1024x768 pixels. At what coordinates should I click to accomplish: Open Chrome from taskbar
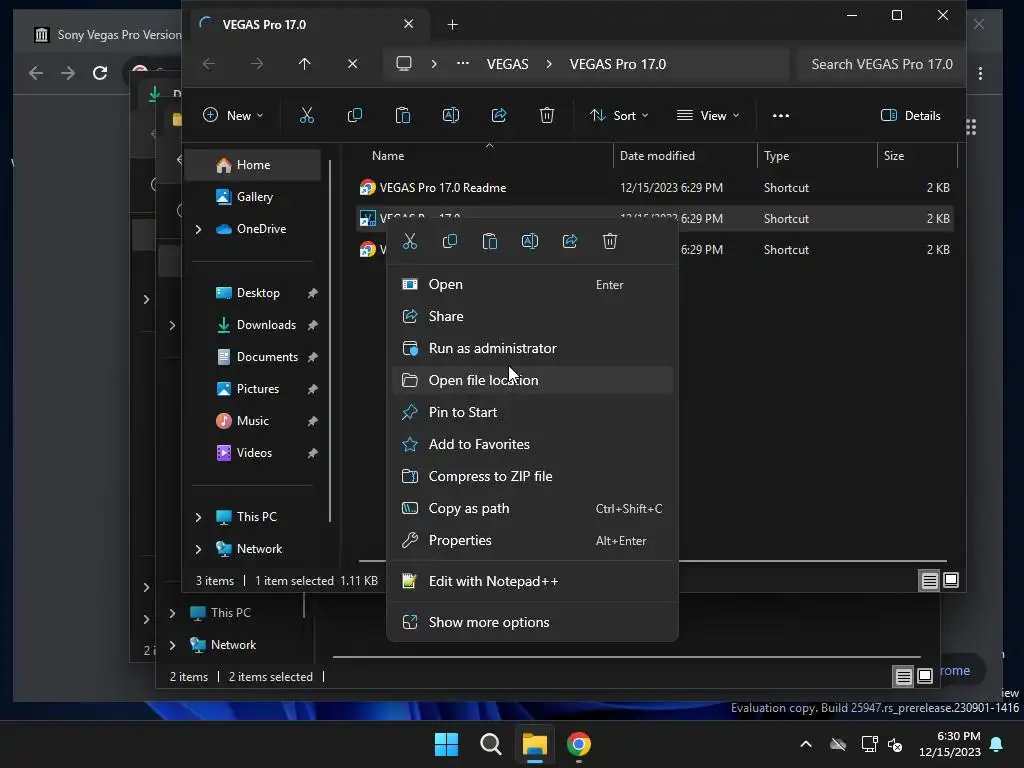[579, 744]
